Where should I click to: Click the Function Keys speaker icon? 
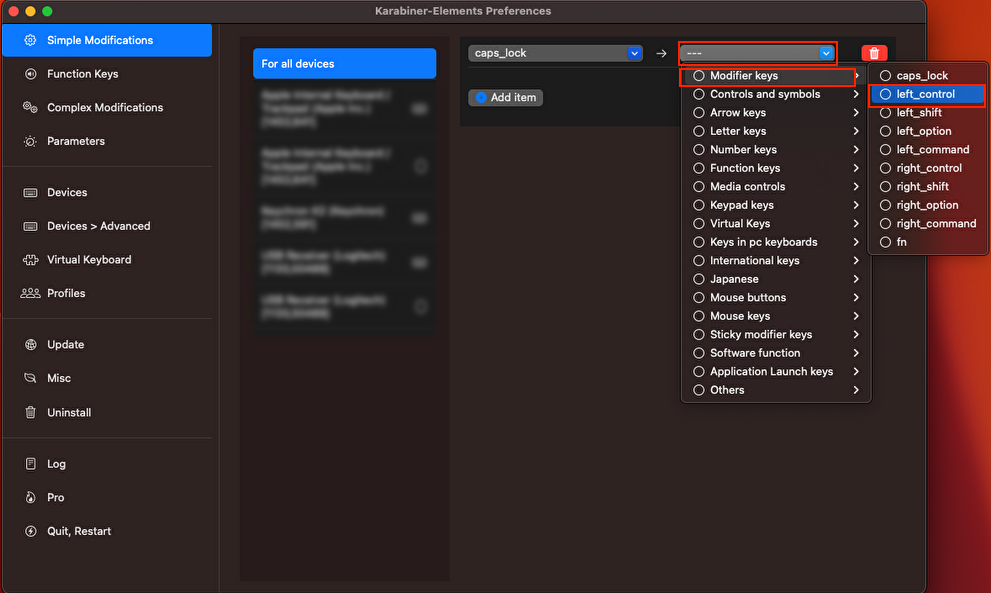[30, 74]
